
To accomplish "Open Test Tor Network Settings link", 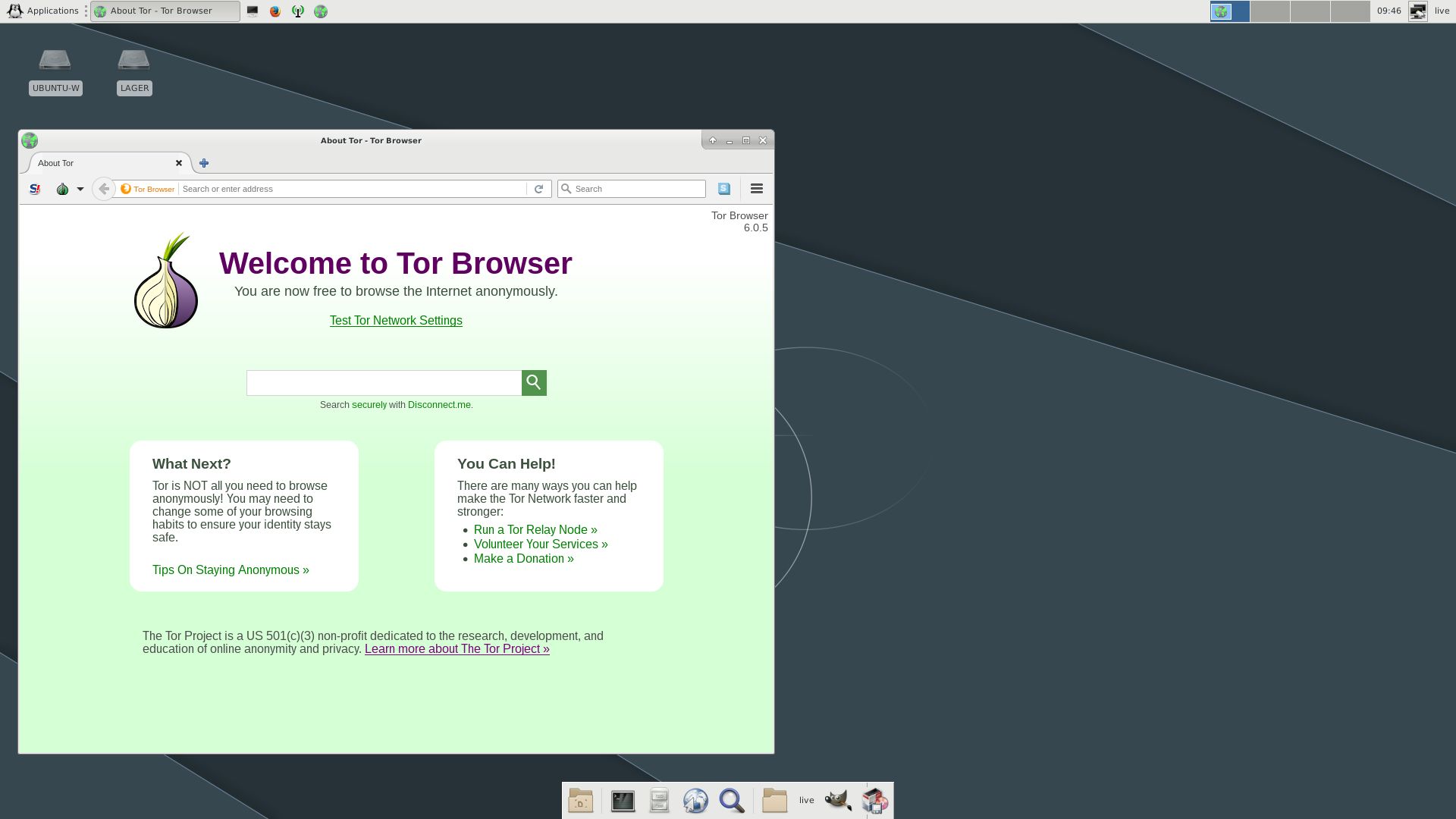I will [x=396, y=321].
